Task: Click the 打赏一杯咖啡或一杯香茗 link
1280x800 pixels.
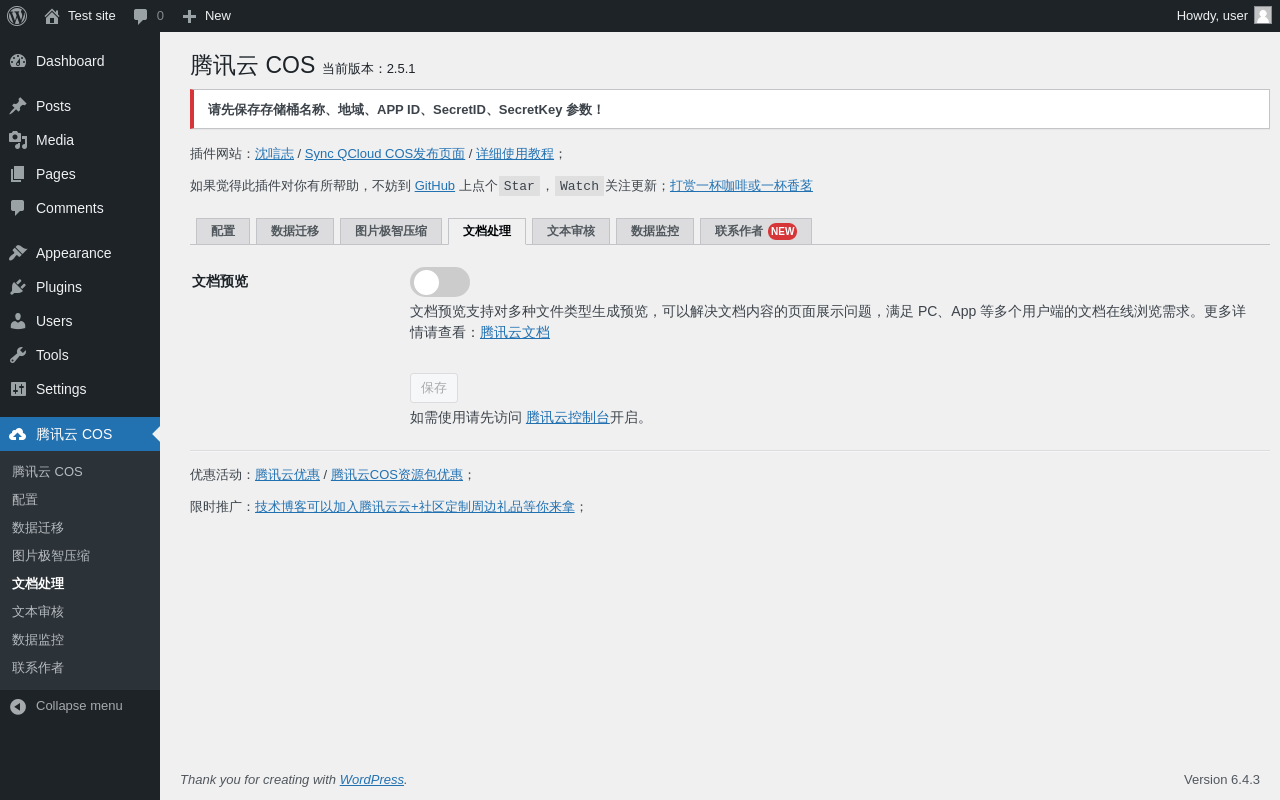Action: tap(741, 186)
